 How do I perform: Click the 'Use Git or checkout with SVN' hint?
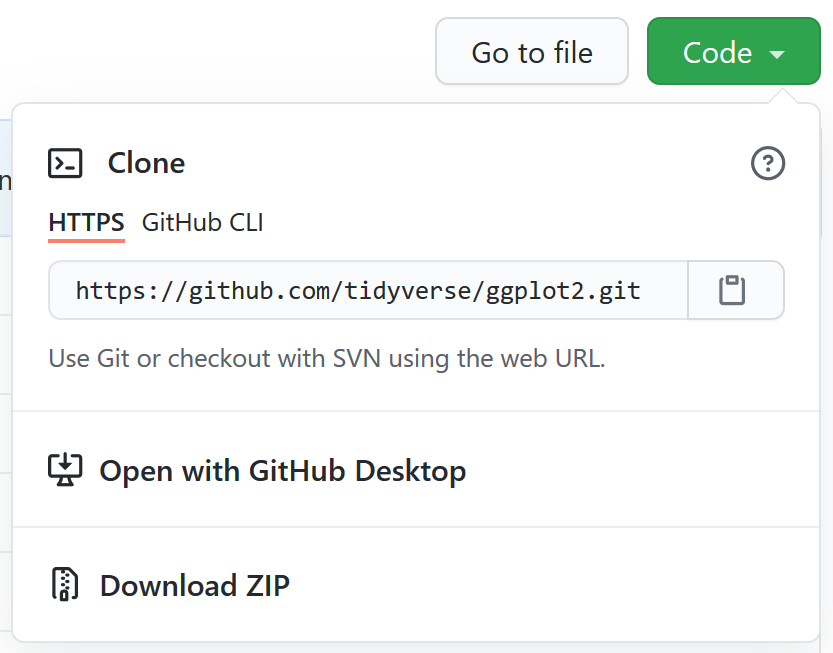click(327, 359)
